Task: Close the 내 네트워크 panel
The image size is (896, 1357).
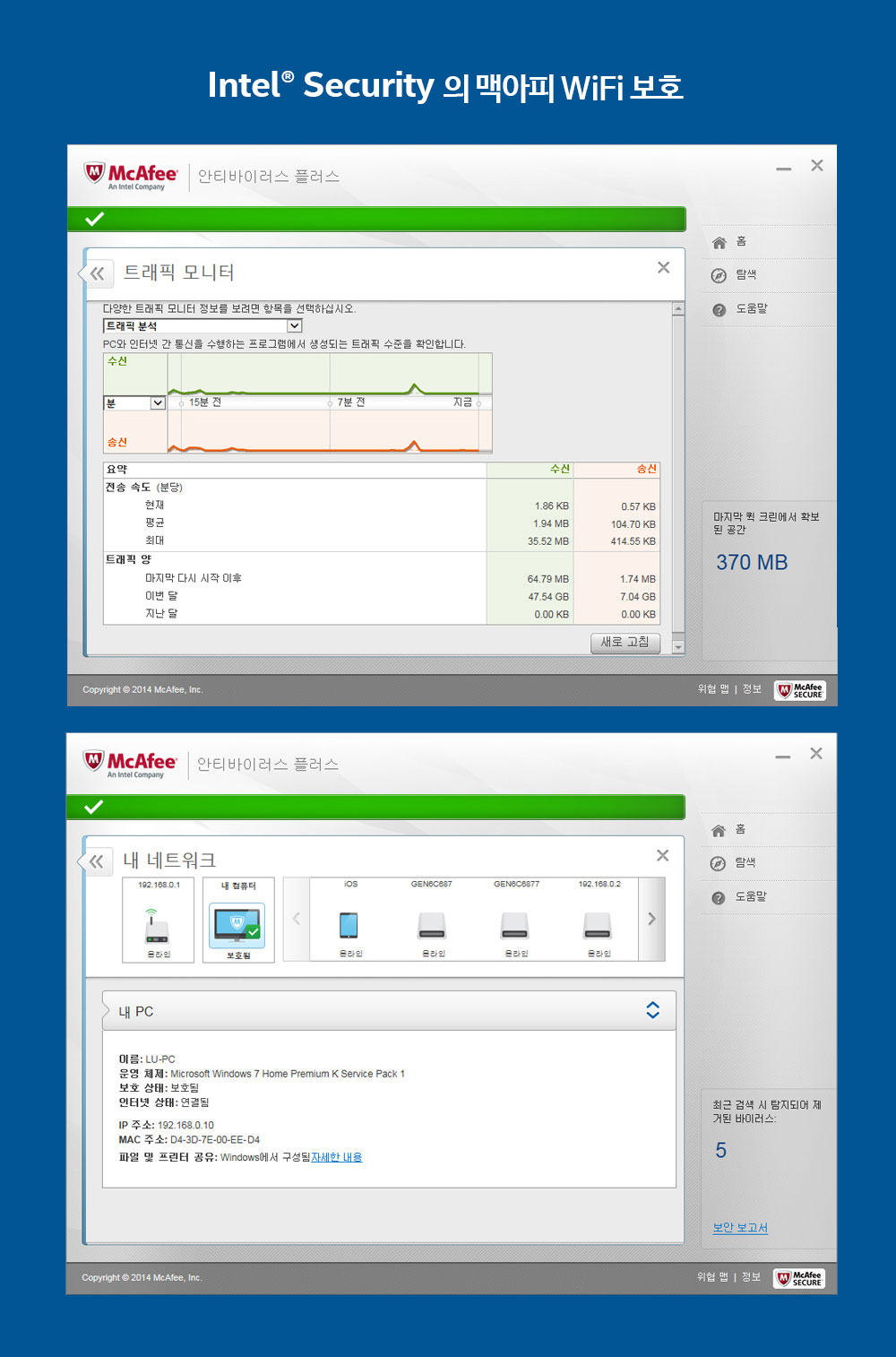Action: coord(662,855)
